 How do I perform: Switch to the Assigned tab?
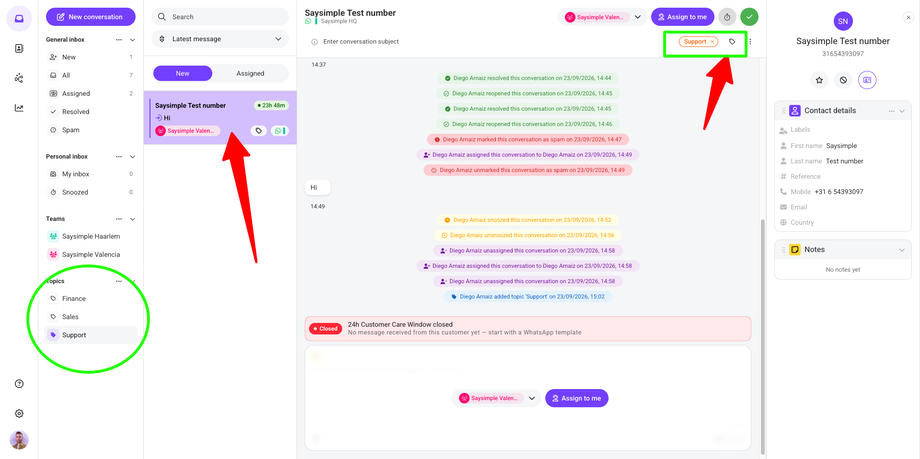(x=251, y=73)
